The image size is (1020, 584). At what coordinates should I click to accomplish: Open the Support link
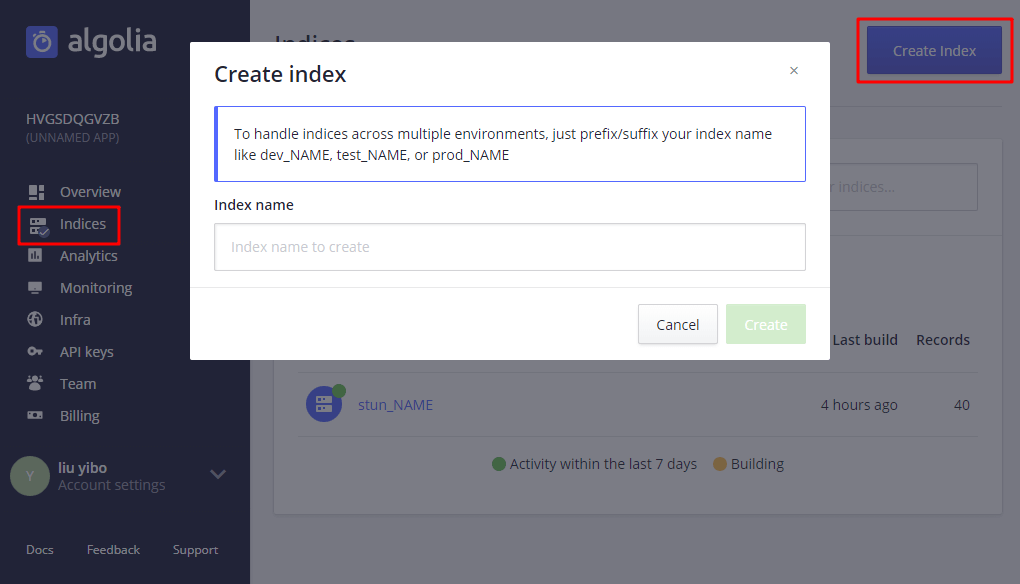pyautogui.click(x=195, y=550)
